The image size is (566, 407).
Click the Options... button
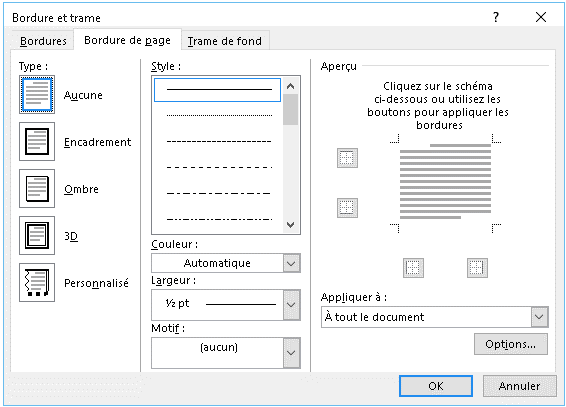coord(510,344)
